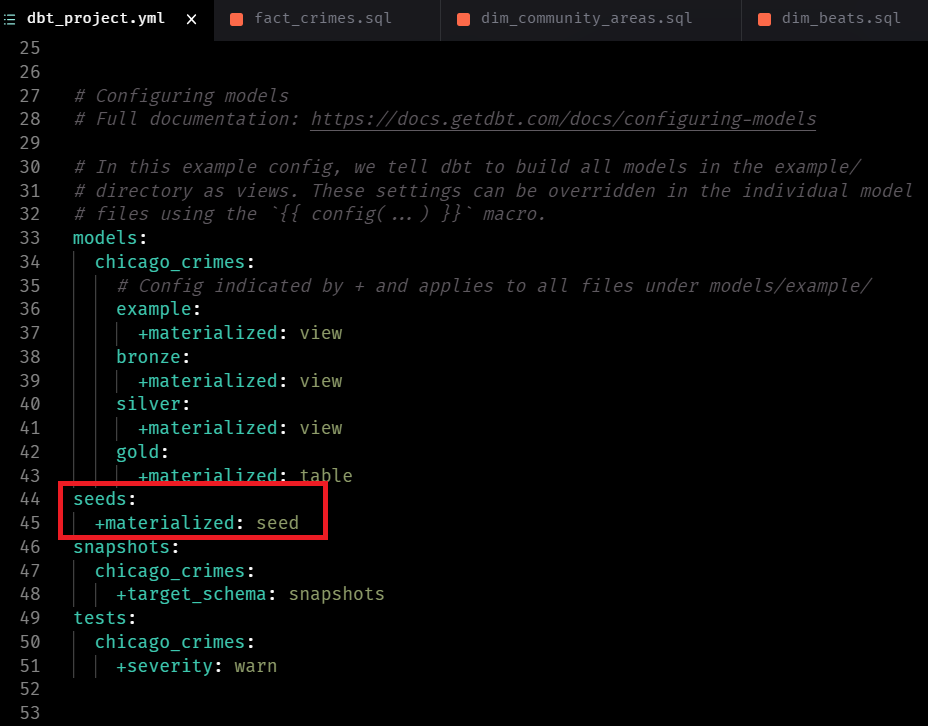The image size is (928, 726).
Task: Click the 'example' key on line 36
Action: (154, 309)
